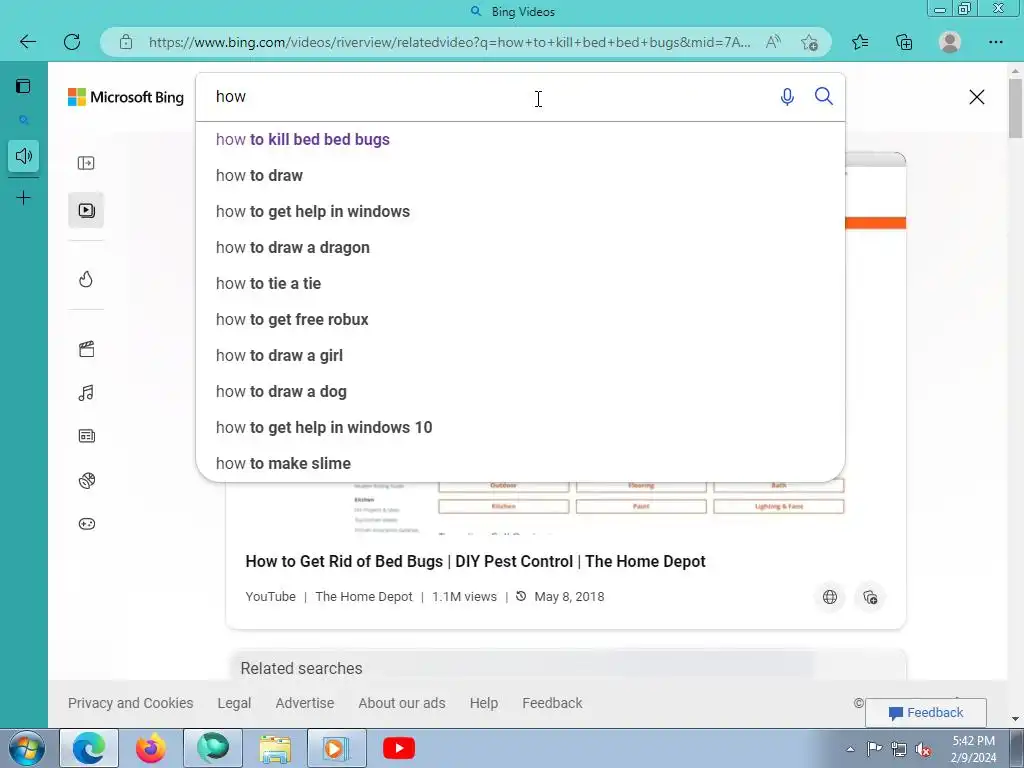Select suggestion 'how to get free robux'
The image size is (1024, 768).
coord(520,319)
